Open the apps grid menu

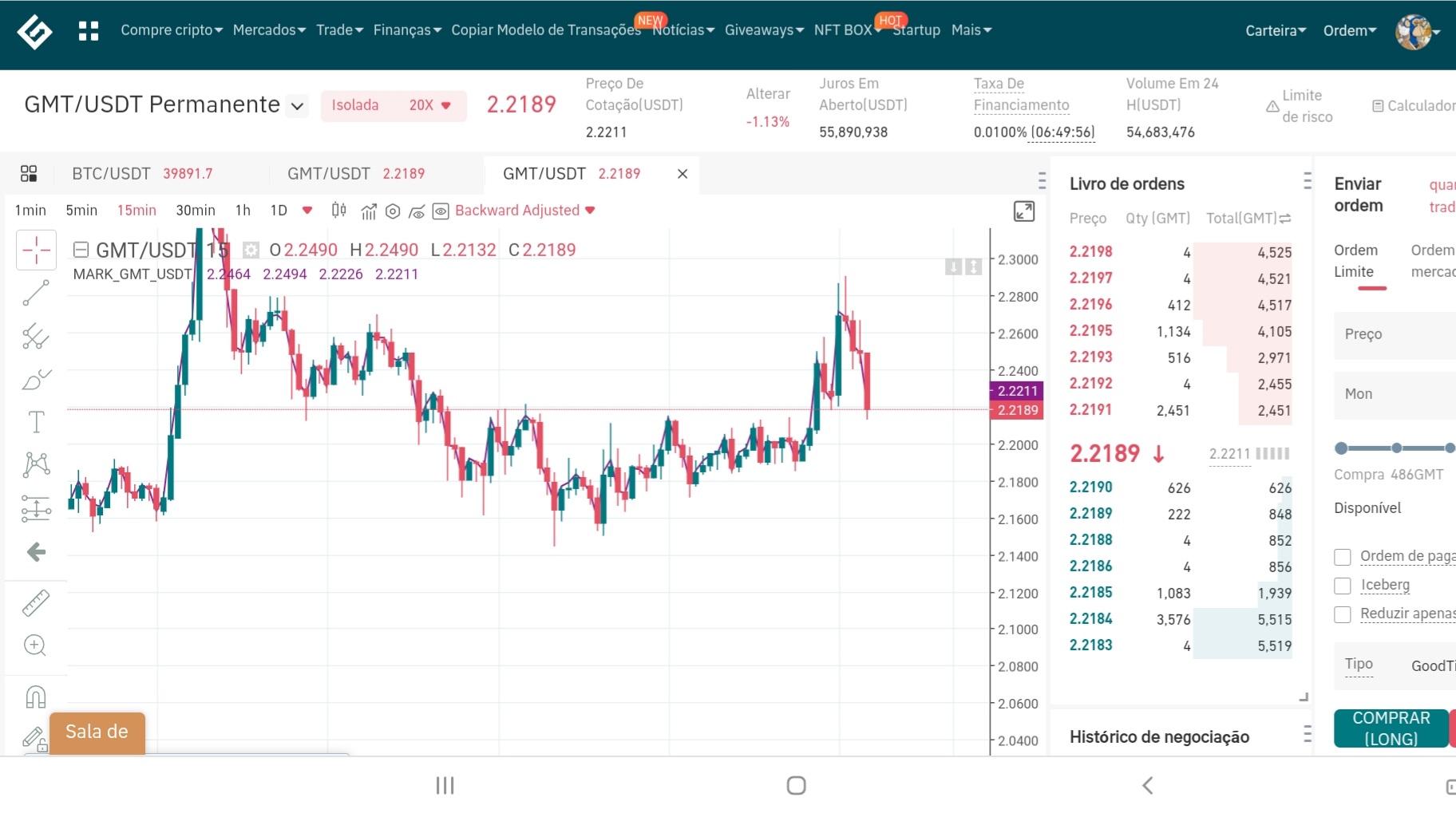click(x=89, y=31)
